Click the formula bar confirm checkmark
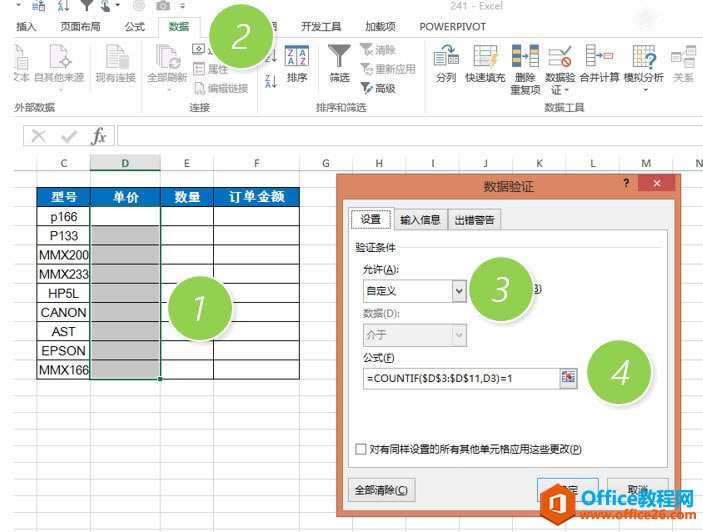Screen dimensions: 703x532 tap(69, 136)
